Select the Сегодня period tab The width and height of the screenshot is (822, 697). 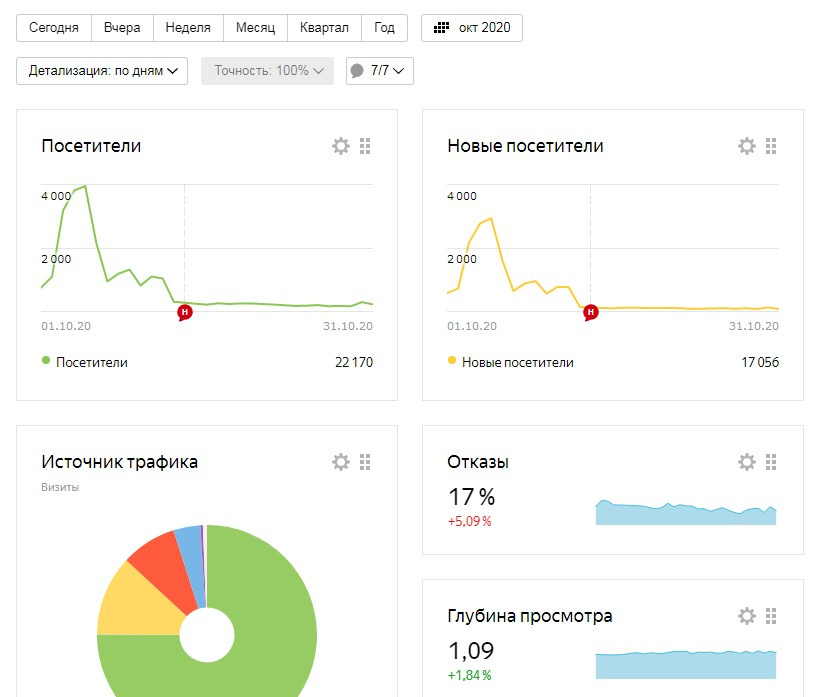point(54,28)
